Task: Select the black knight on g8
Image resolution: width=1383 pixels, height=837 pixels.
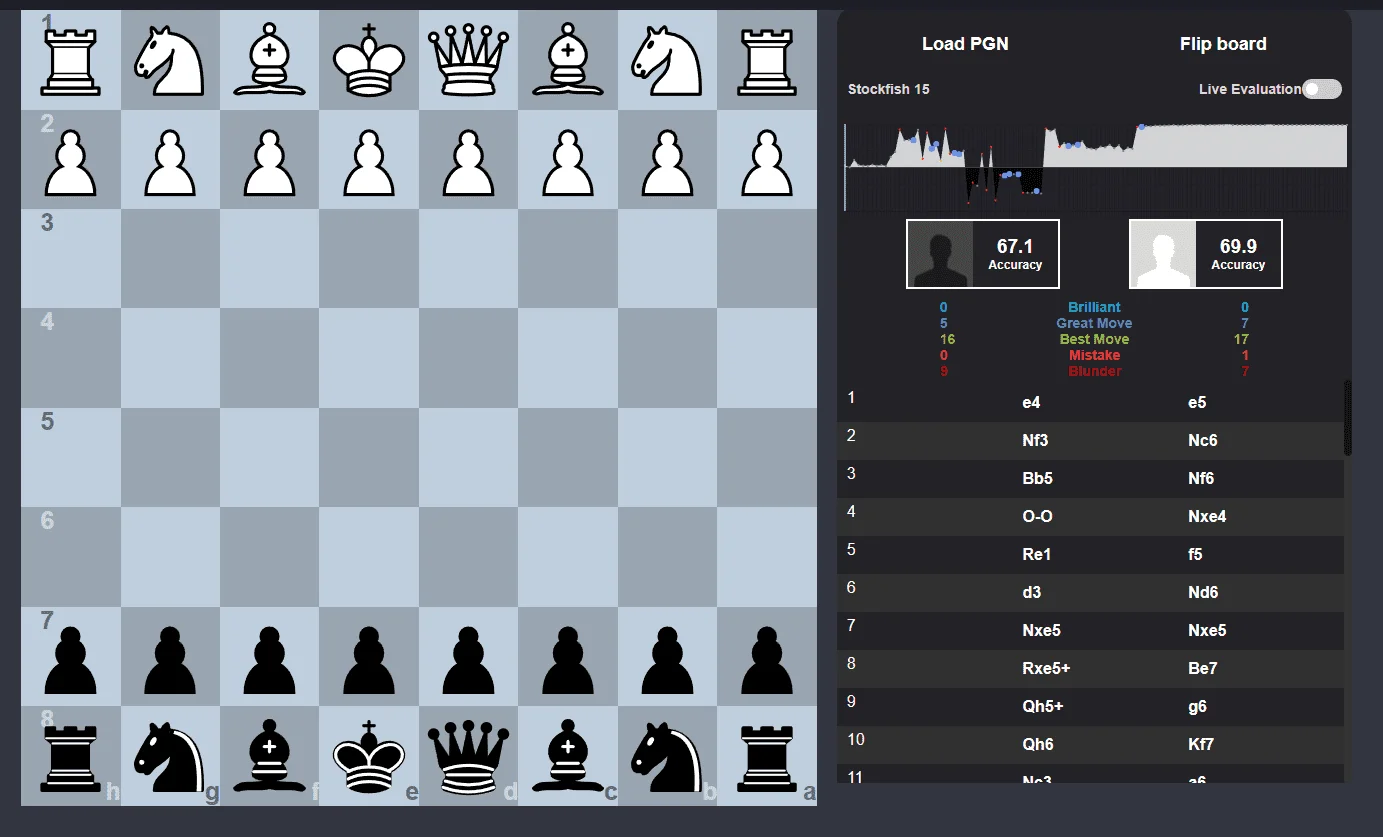Action: 170,758
